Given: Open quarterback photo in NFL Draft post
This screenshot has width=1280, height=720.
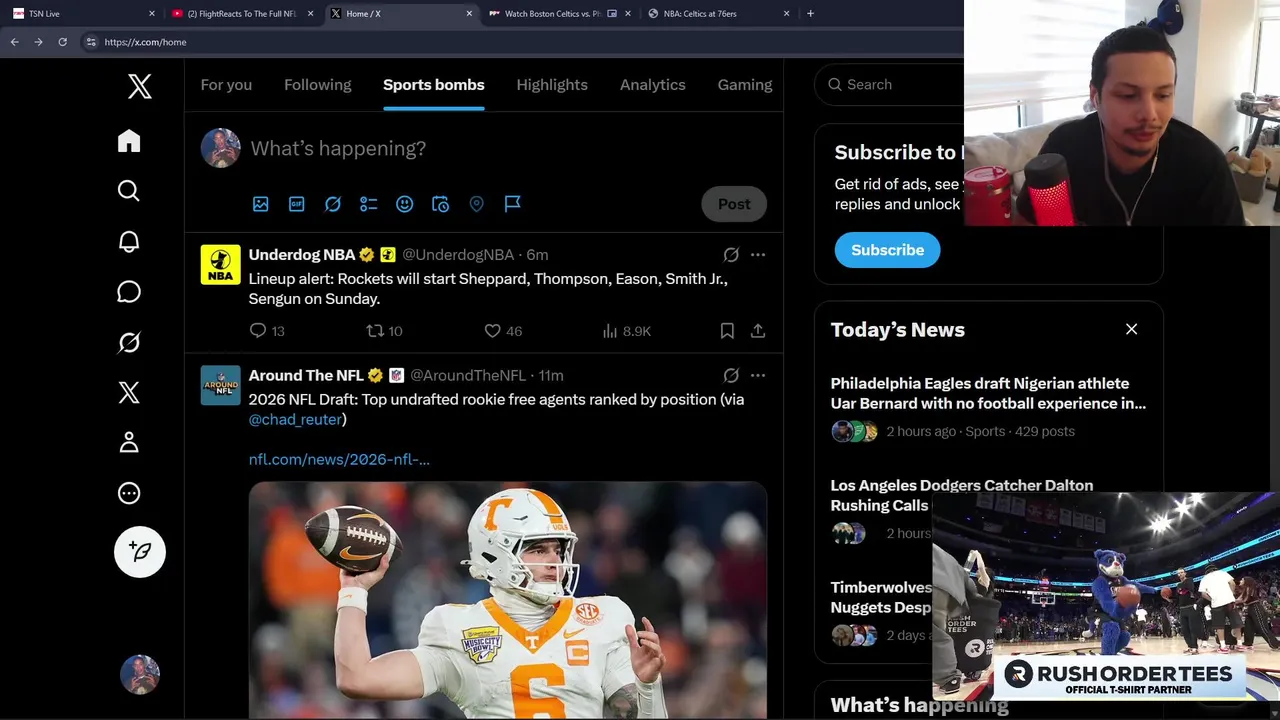Looking at the screenshot, I should 508,600.
